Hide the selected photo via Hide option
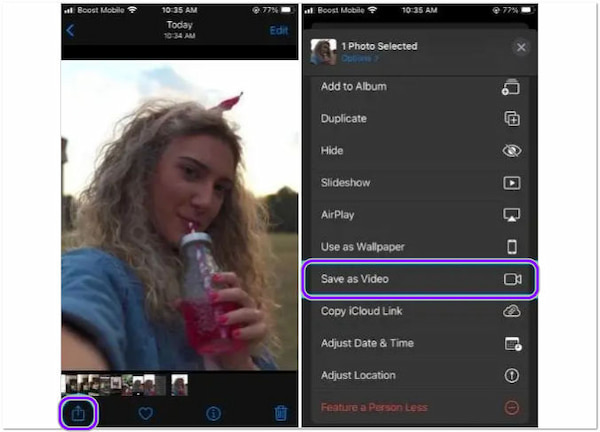 tap(420, 151)
